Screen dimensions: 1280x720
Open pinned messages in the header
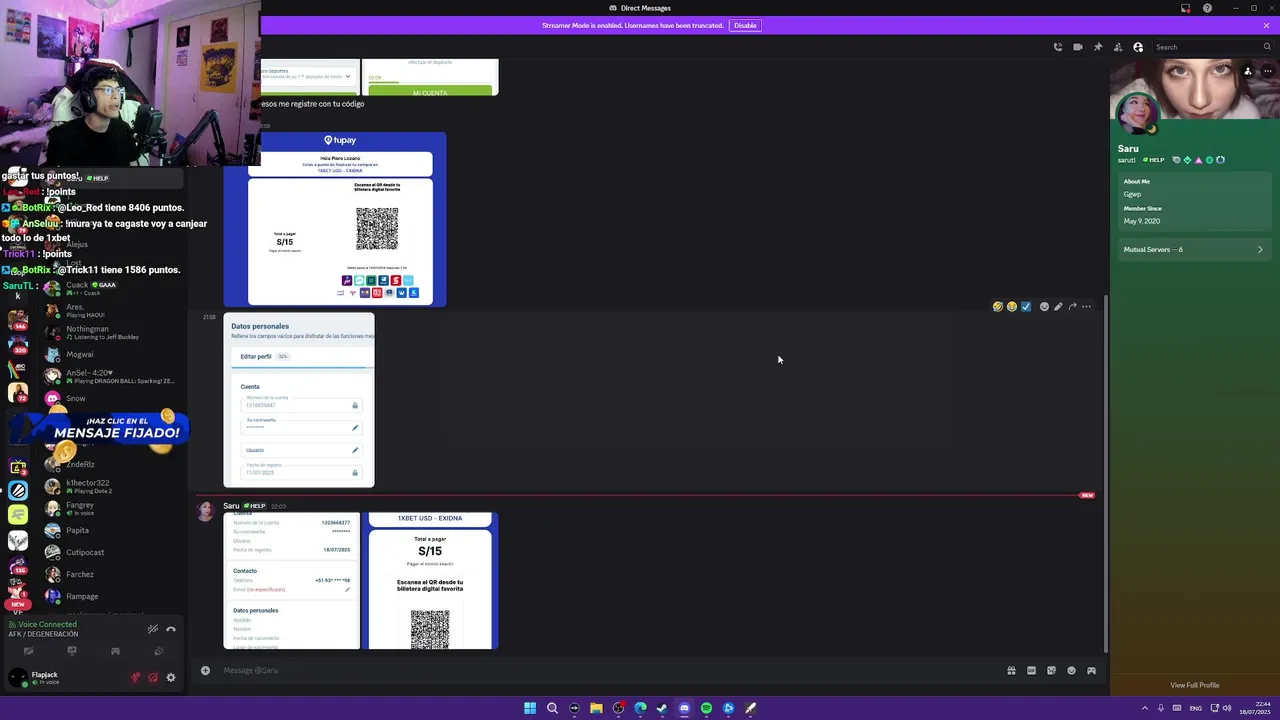coord(1097,47)
